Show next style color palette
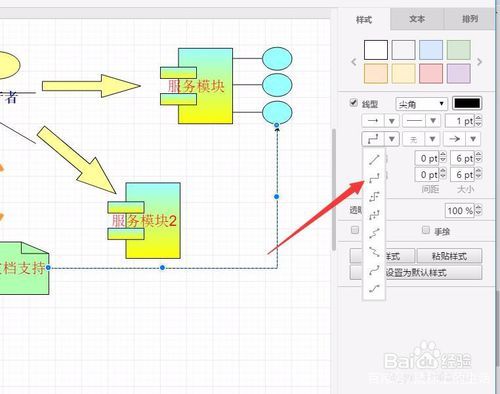 click(x=479, y=62)
